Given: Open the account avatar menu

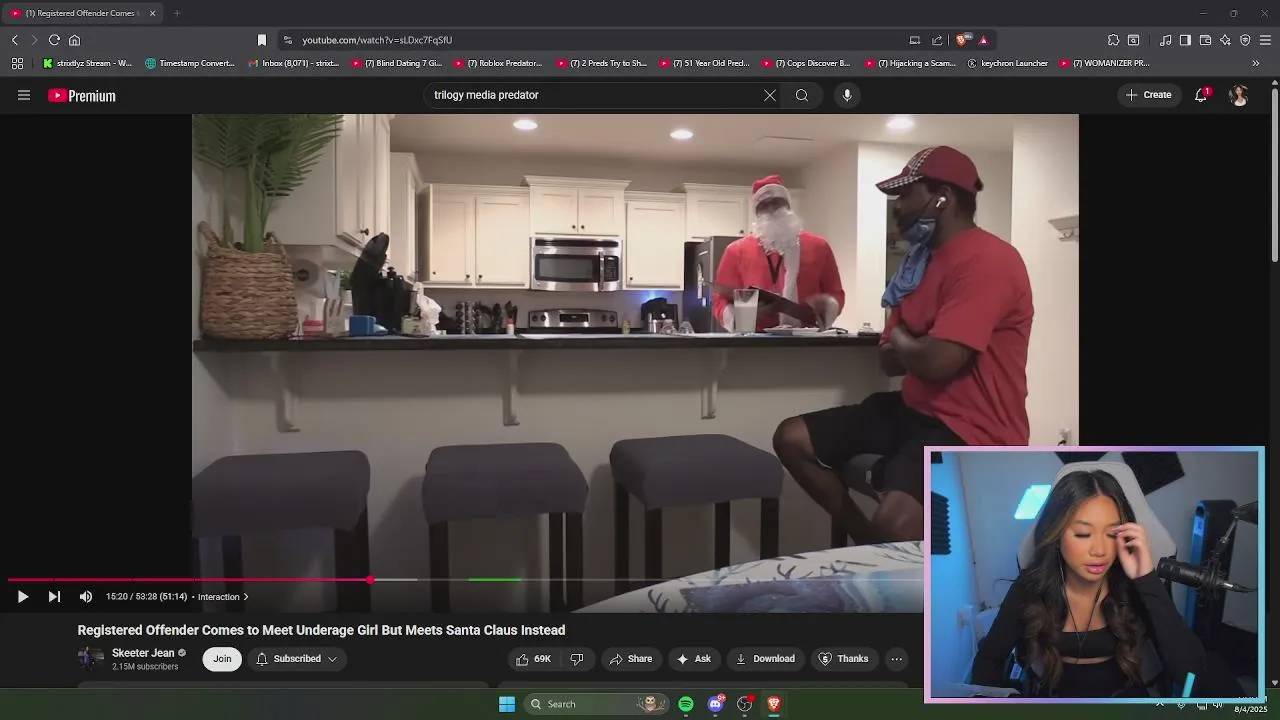Looking at the screenshot, I should [x=1239, y=95].
